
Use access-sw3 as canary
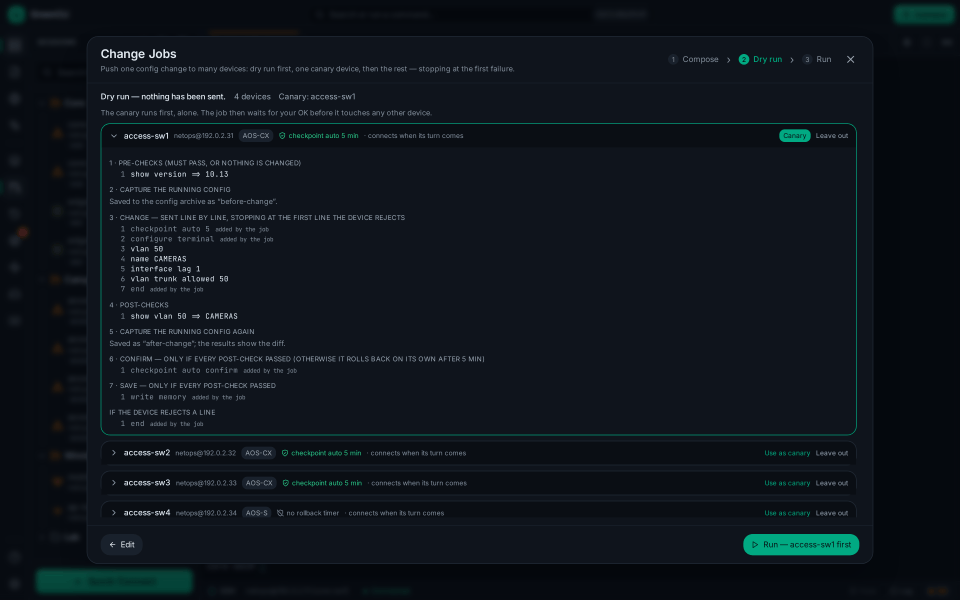click(x=787, y=483)
